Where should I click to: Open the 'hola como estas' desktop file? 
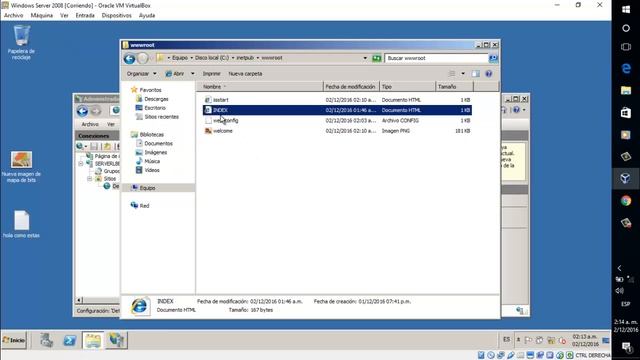point(21,224)
